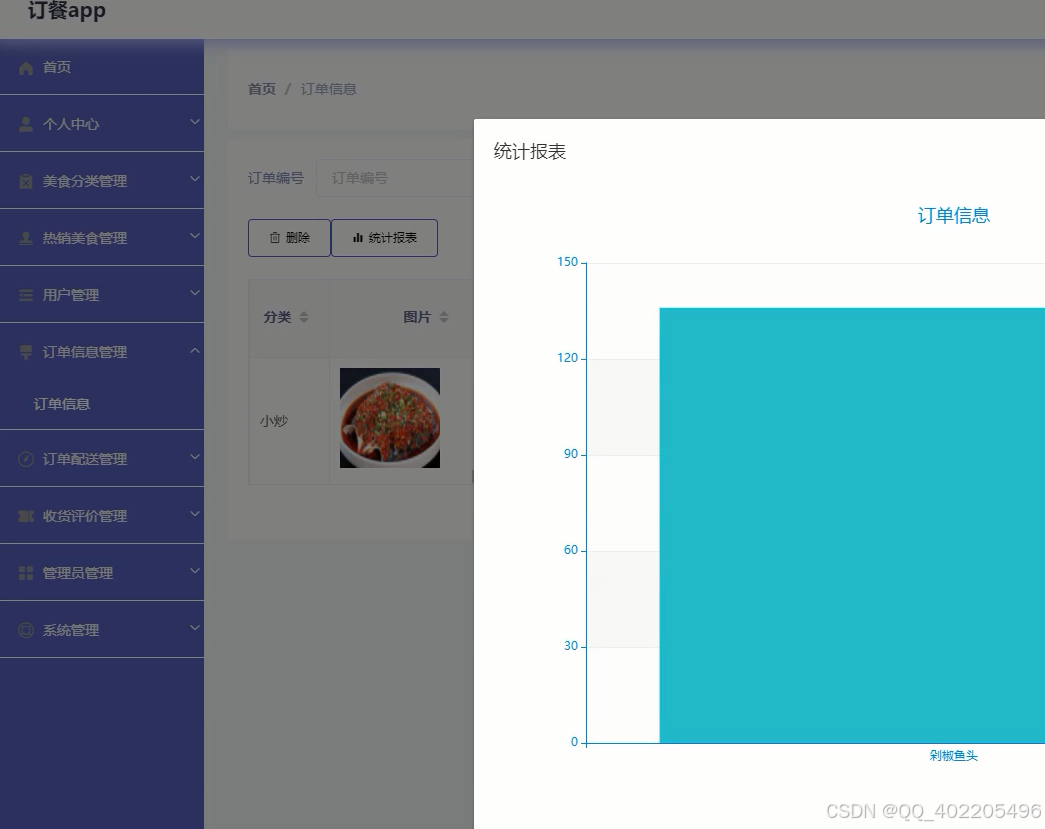Click the 订单信息管理 sidebar icon

pos(25,352)
